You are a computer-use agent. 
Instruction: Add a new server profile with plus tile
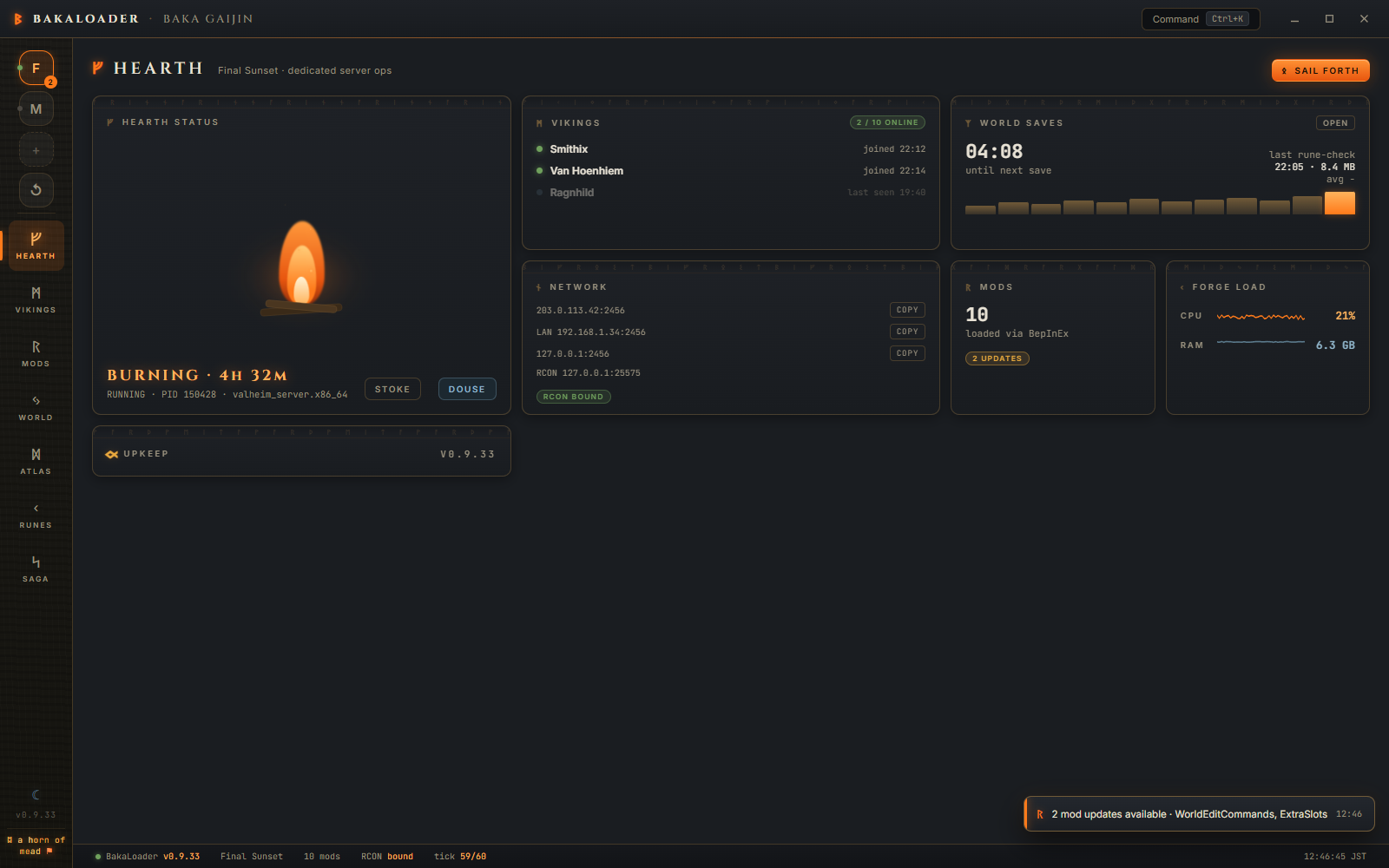coord(36,150)
